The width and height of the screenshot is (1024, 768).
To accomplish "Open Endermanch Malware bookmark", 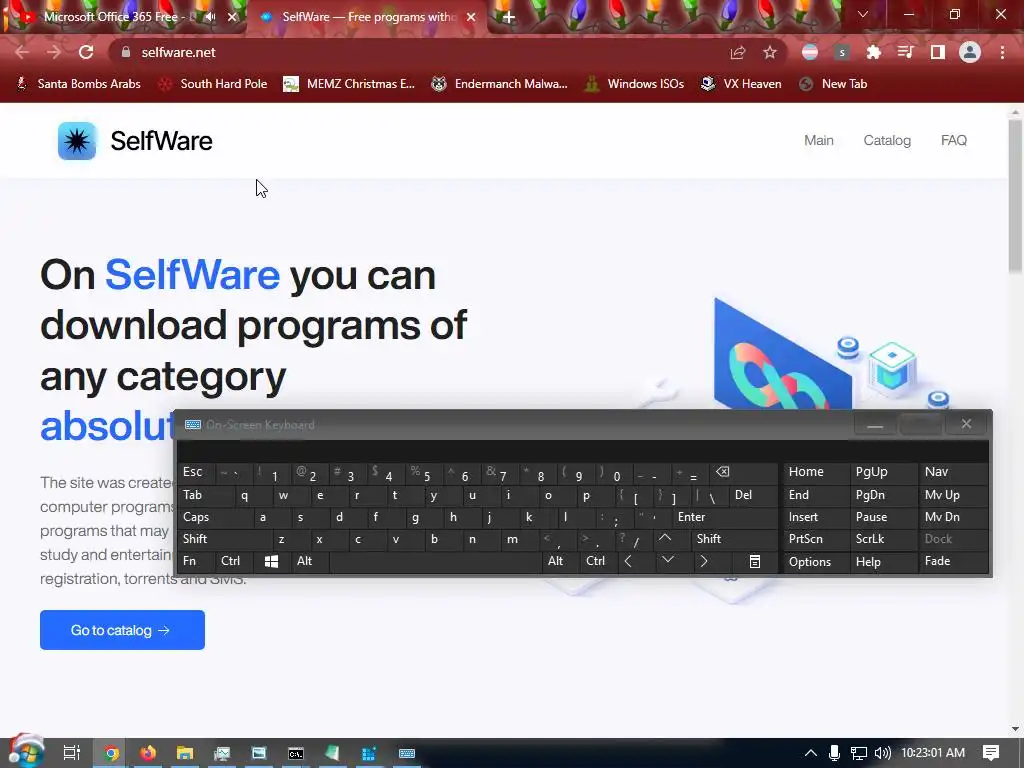I will tap(500, 84).
